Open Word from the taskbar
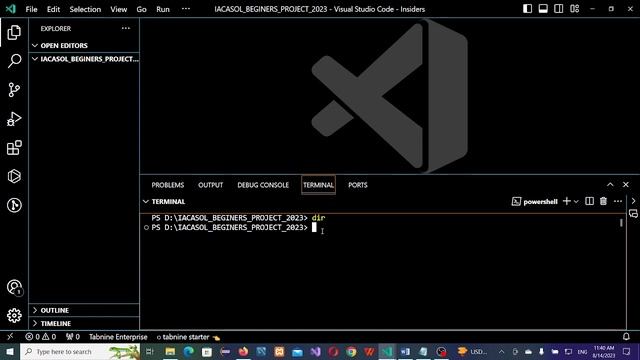Viewport: 640px width, 360px height. pos(405,351)
